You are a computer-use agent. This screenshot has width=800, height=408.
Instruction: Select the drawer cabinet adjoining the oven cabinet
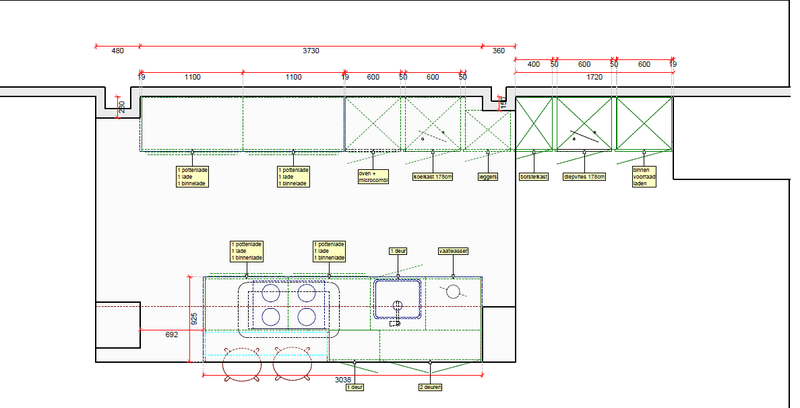click(293, 124)
